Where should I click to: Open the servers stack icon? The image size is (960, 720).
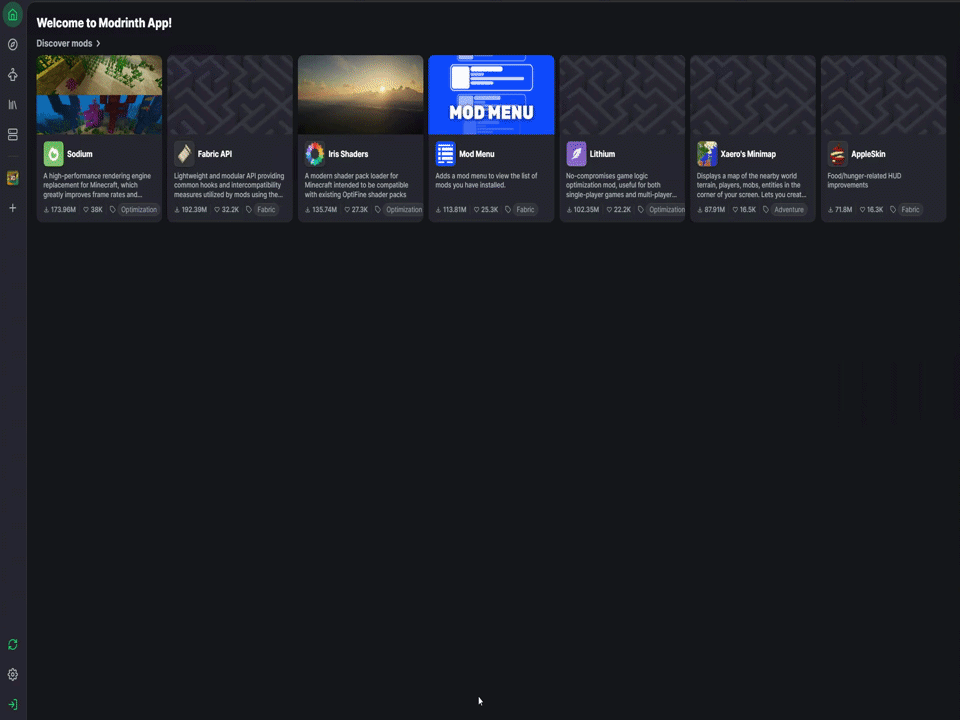(x=13, y=135)
